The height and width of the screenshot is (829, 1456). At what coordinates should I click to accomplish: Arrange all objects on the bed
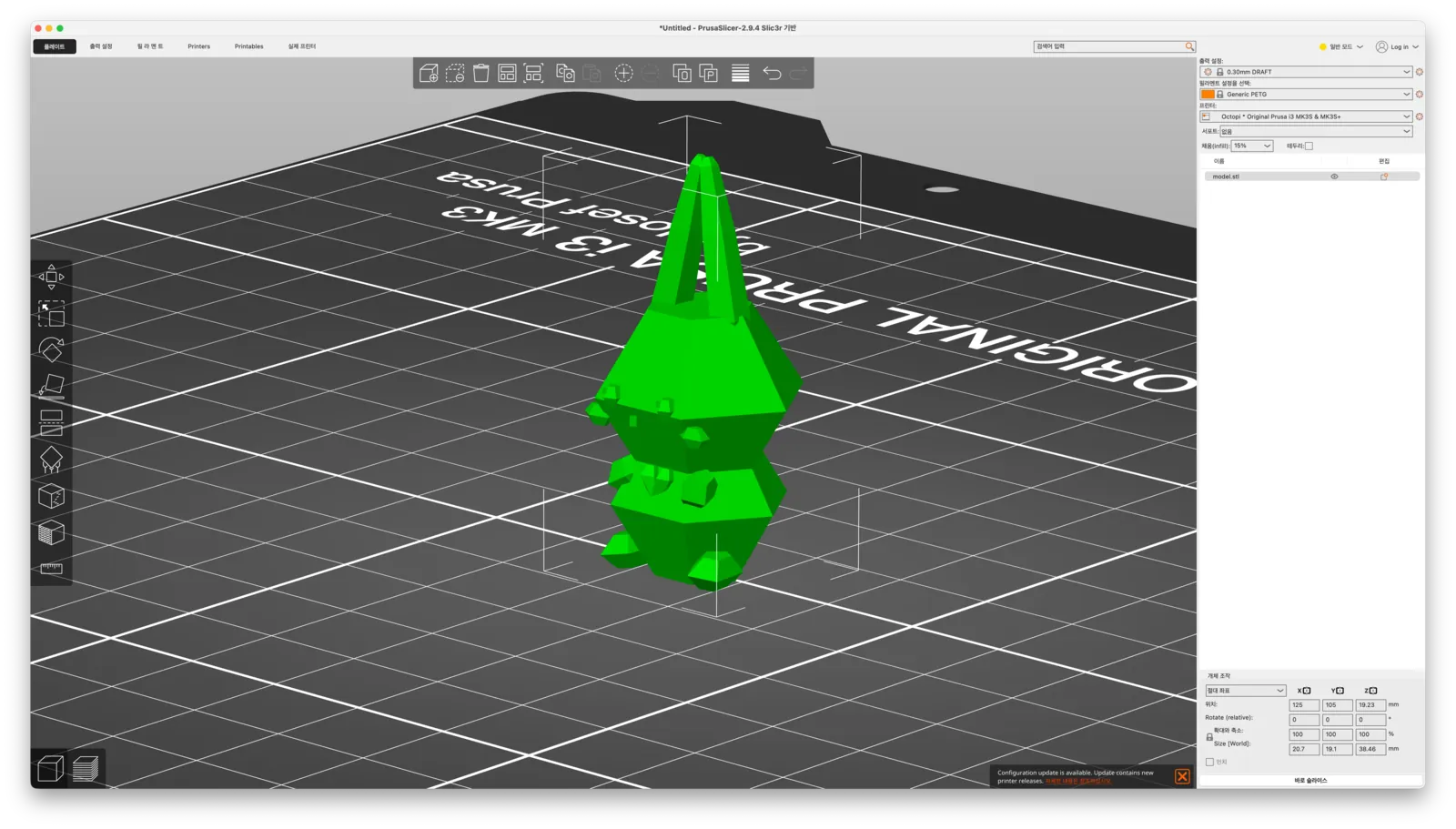coord(507,73)
